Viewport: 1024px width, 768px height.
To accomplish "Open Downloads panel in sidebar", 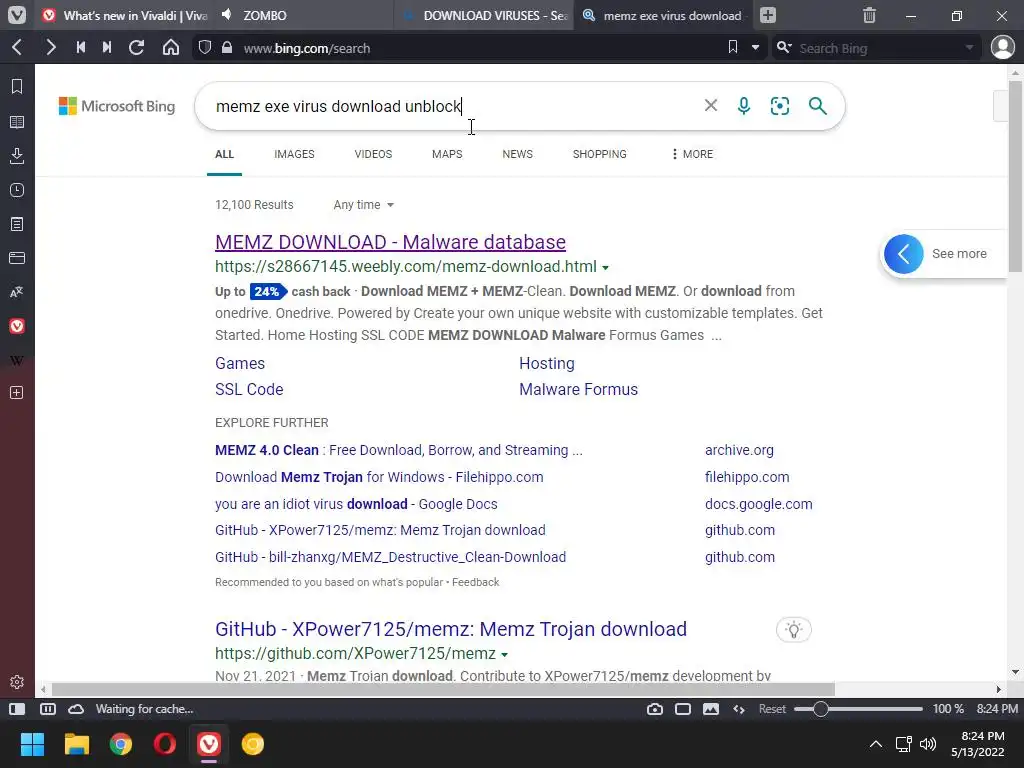I will pyautogui.click(x=17, y=155).
